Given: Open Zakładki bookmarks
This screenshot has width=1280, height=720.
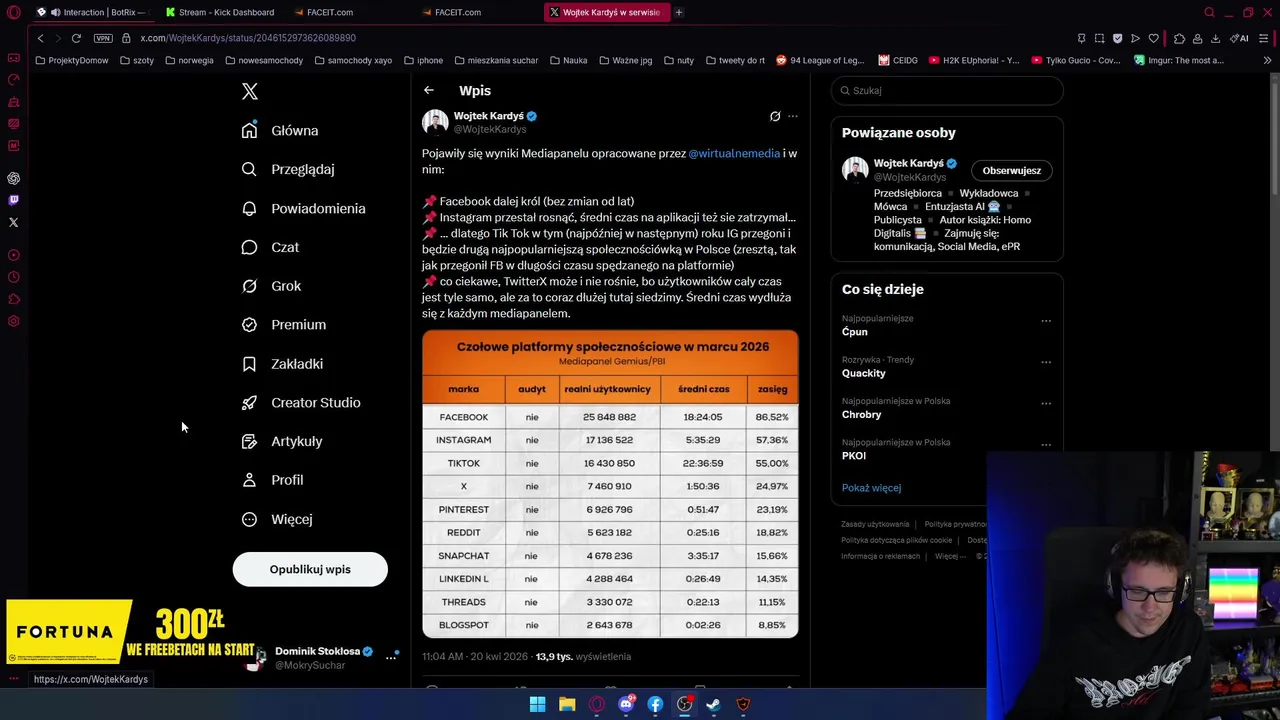Looking at the screenshot, I should coord(282,363).
